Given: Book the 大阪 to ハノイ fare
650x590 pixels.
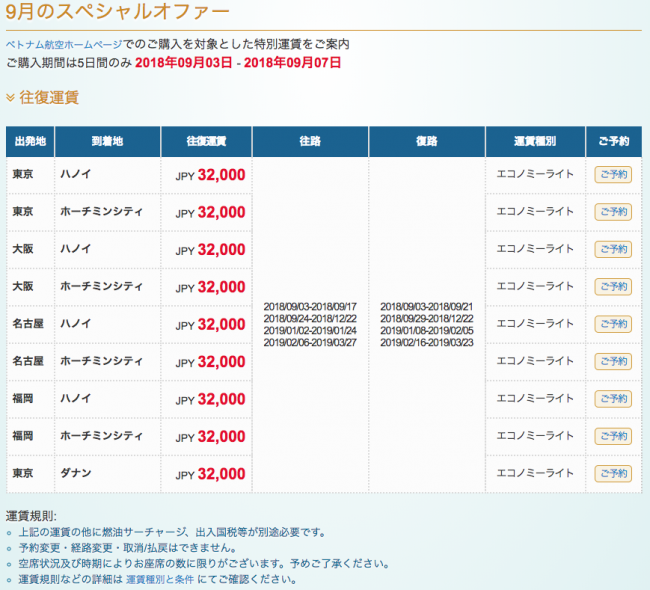Looking at the screenshot, I should (613, 249).
